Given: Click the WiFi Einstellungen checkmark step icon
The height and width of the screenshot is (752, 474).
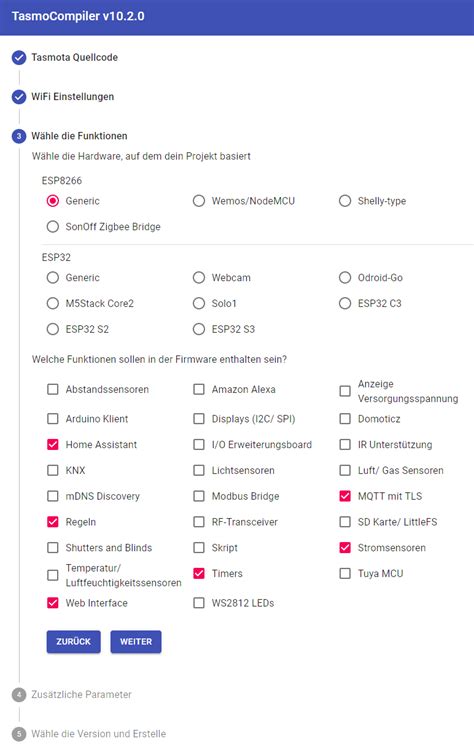Looking at the screenshot, I should [19, 97].
